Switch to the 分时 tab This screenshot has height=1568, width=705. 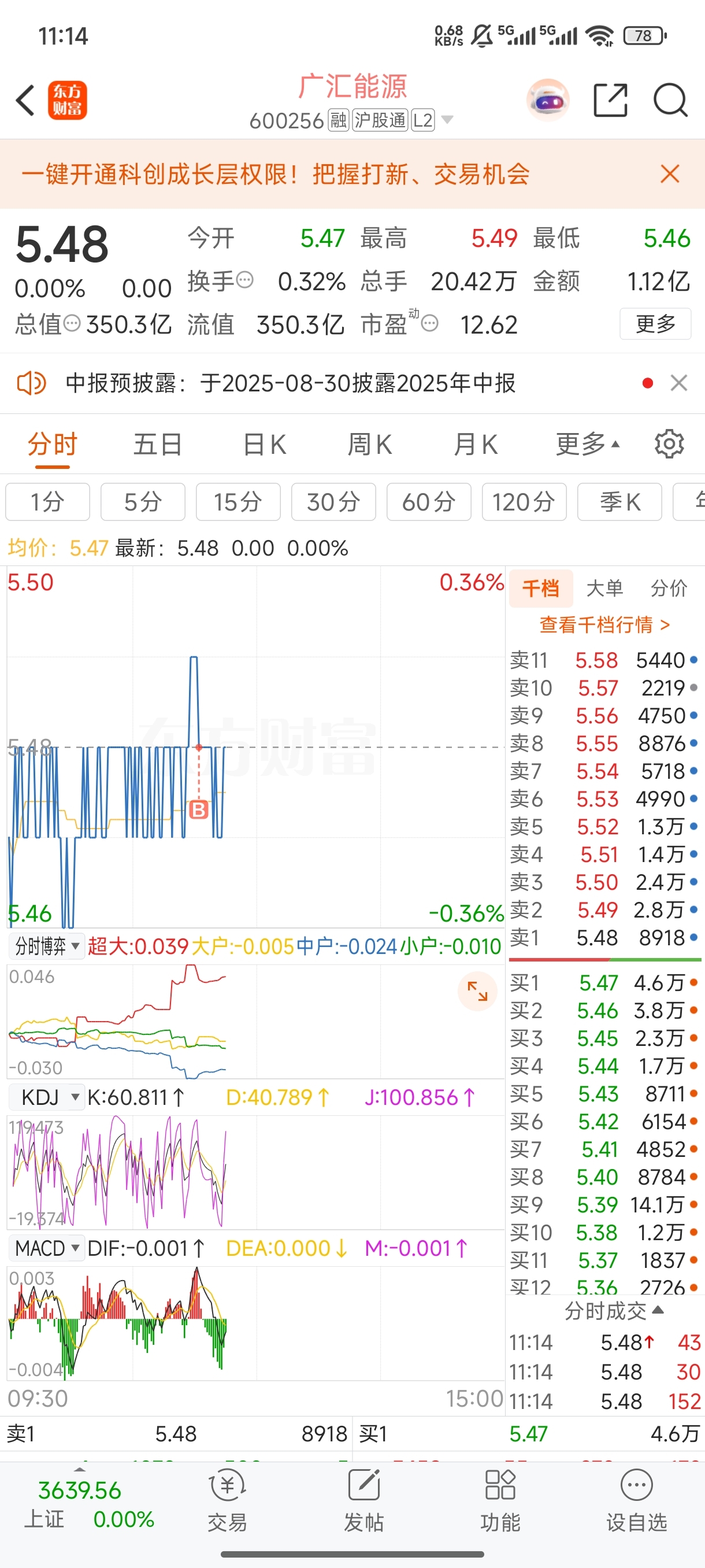(53, 445)
